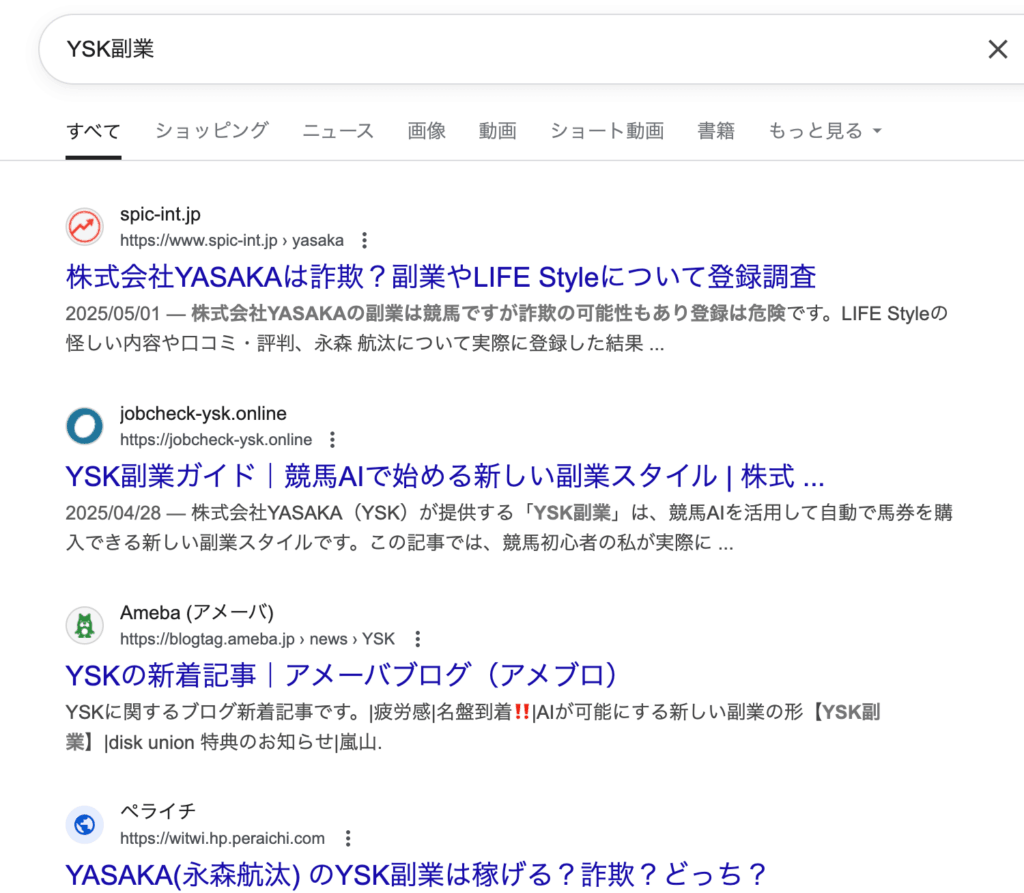Switch to the ニュース tab
1024x893 pixels.
[x=338, y=131]
